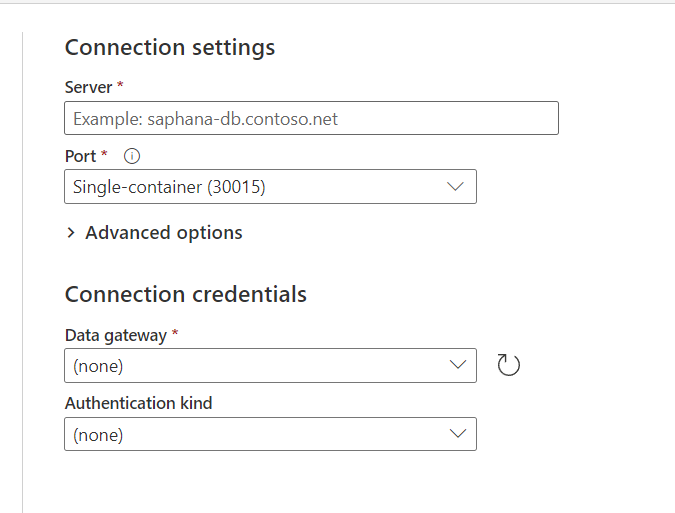The height and width of the screenshot is (513, 675).
Task: Click the required asterisk next to Port
Action: 104,155
